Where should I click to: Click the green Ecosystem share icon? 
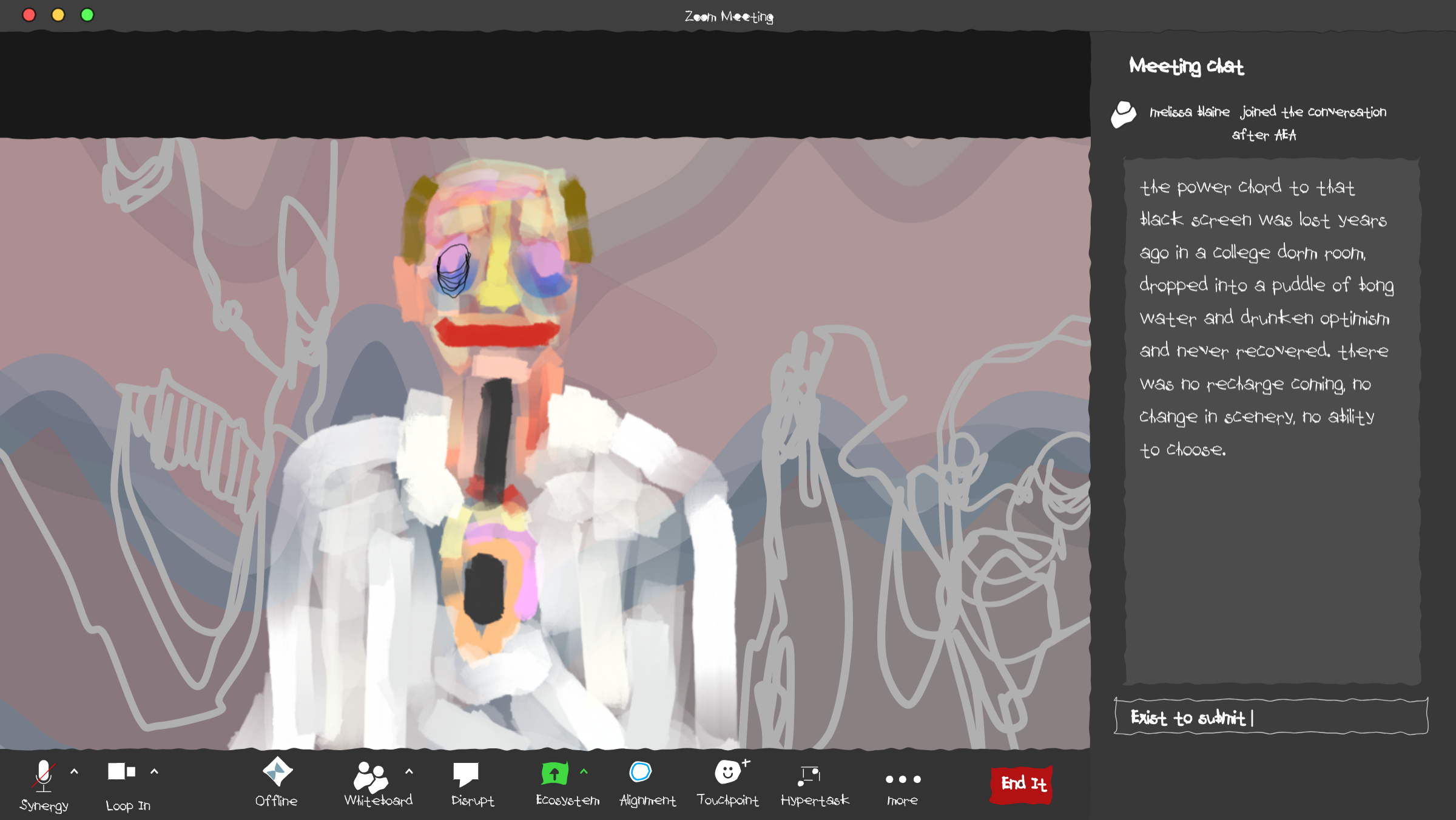pyautogui.click(x=554, y=773)
